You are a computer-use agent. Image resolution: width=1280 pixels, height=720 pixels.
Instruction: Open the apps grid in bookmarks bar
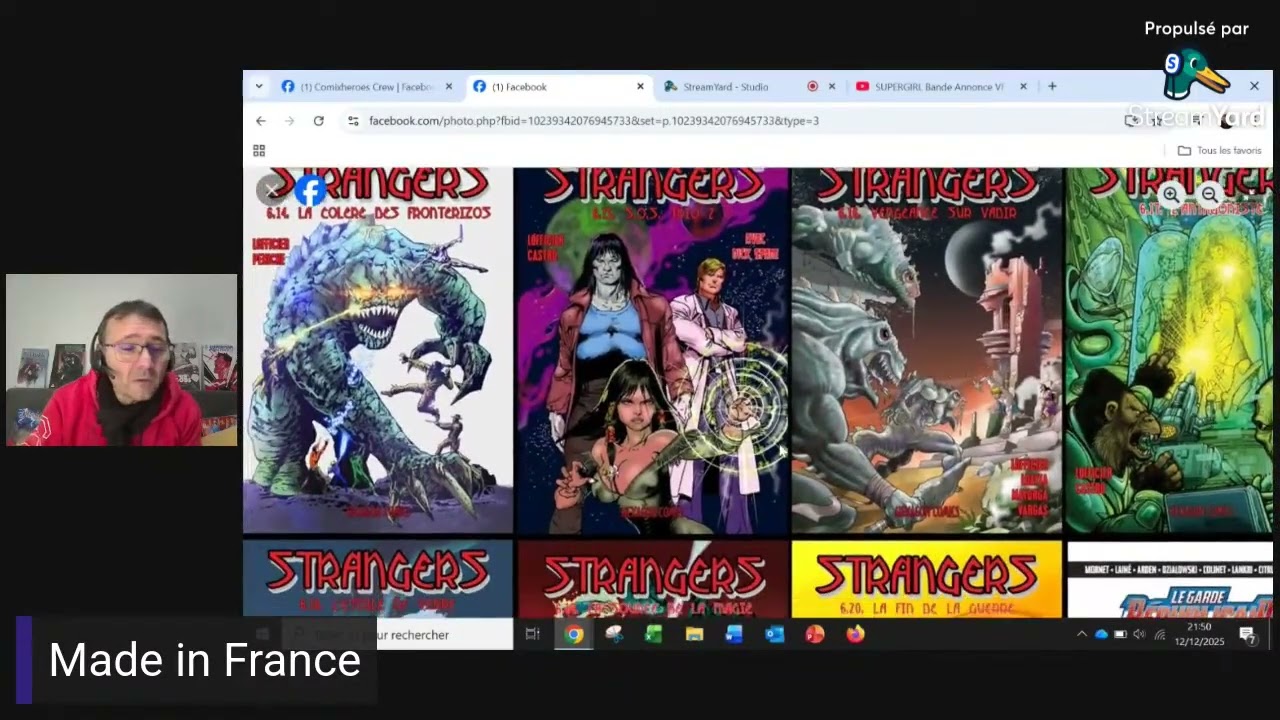(x=259, y=151)
